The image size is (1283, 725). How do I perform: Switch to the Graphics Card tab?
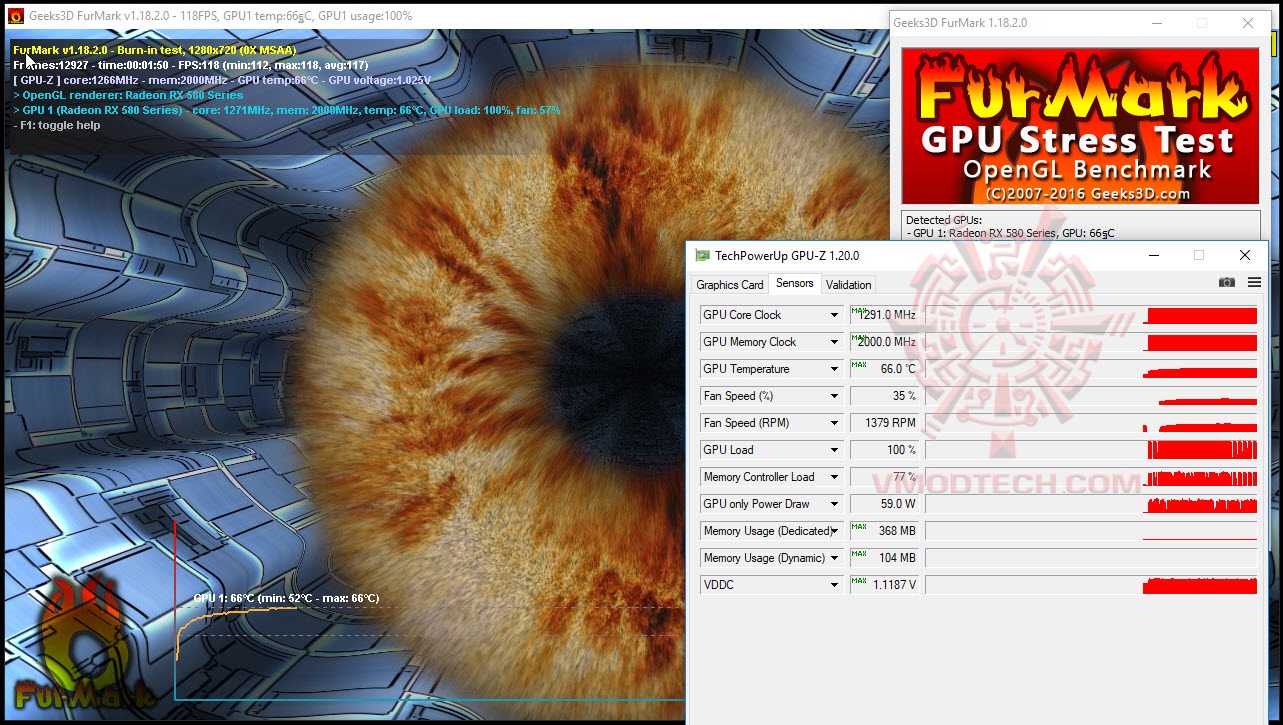730,285
